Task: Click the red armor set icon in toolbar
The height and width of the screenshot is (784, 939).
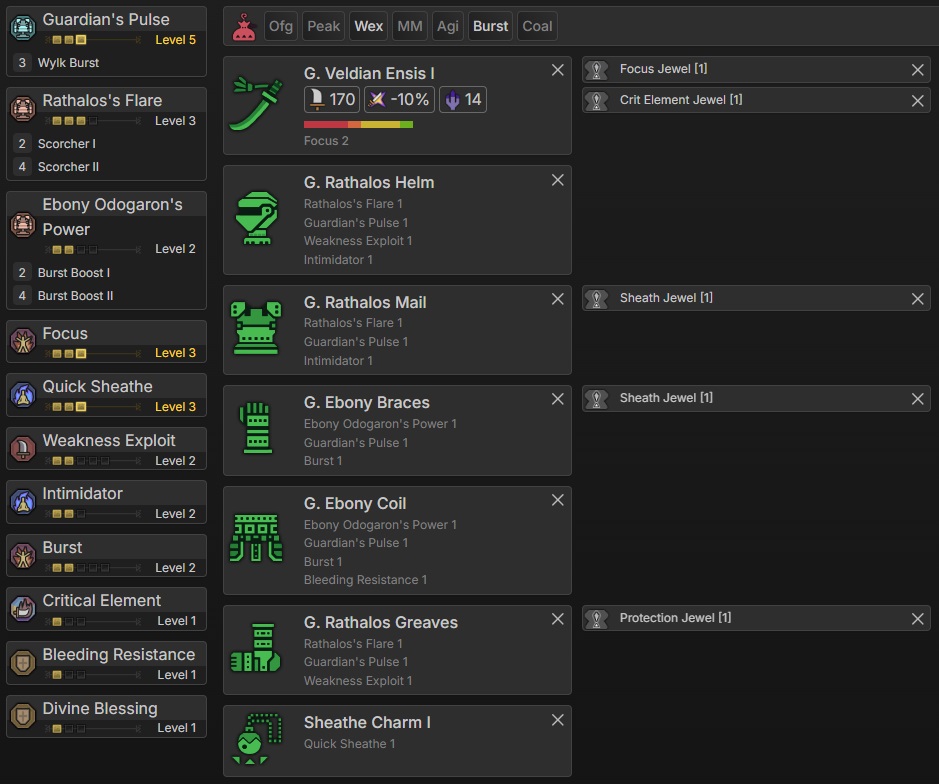Action: pos(243,27)
